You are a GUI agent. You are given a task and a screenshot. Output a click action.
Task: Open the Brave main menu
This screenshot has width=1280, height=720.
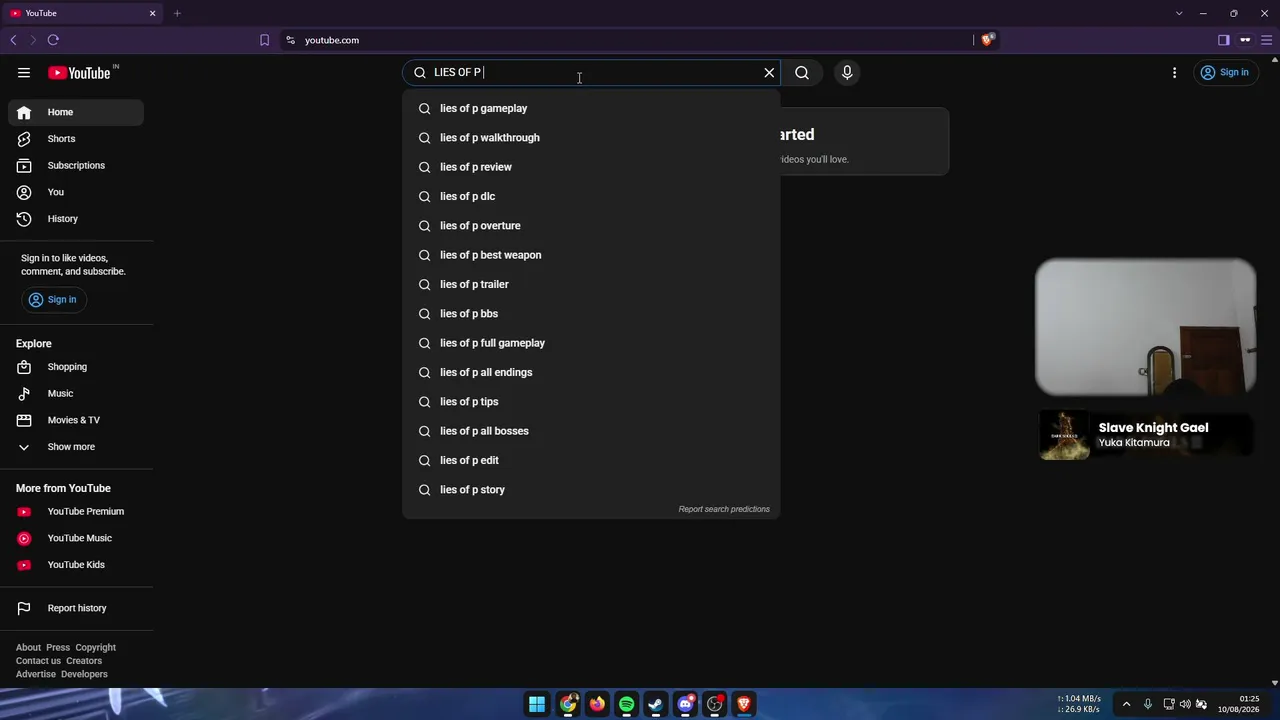point(1266,40)
